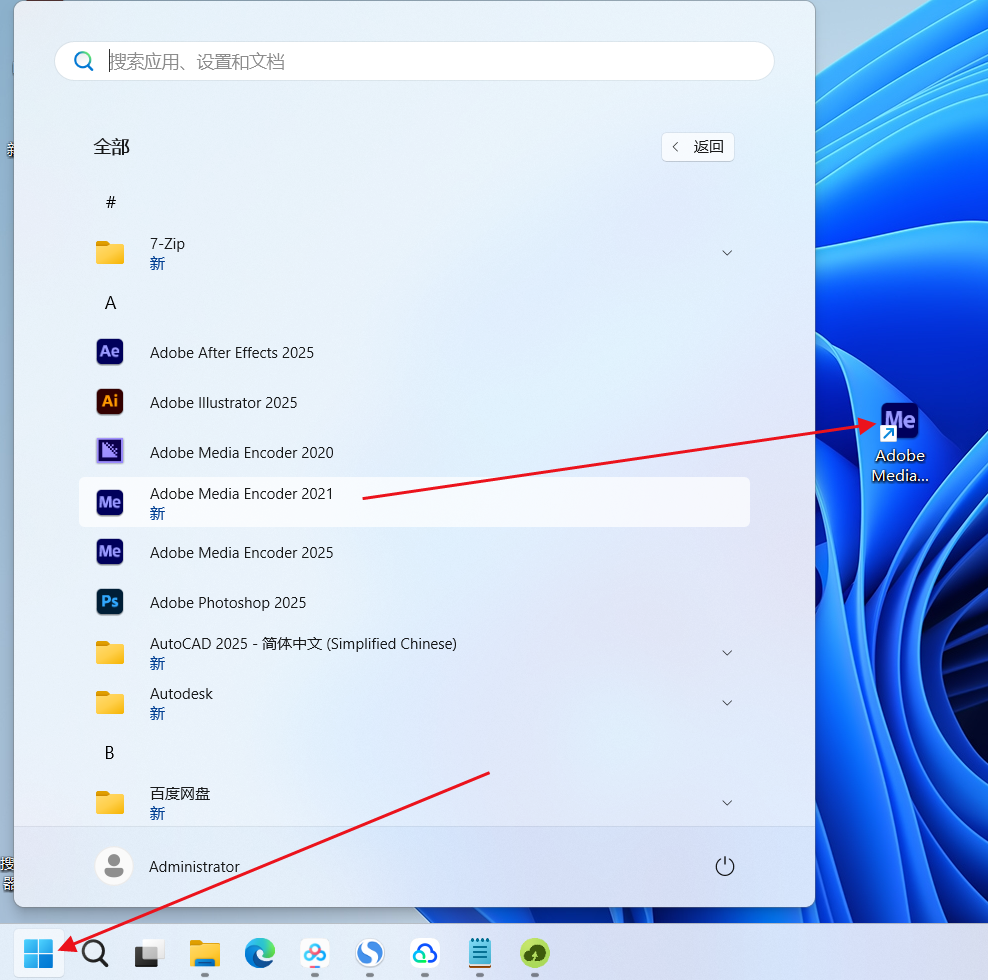Open the power options button
This screenshot has width=988, height=980.
(x=725, y=866)
